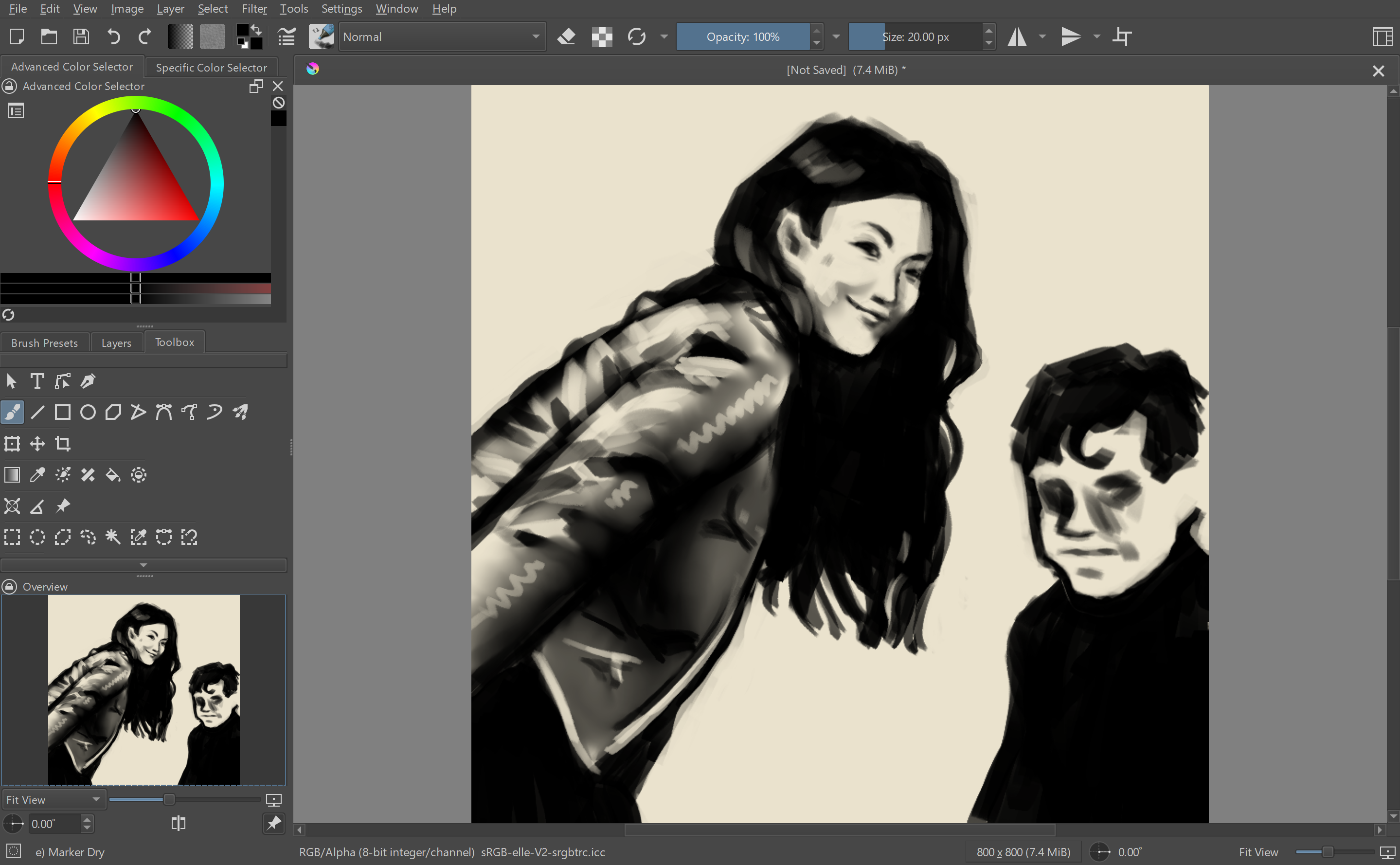Select the Ellipse shape tool

pos(88,413)
